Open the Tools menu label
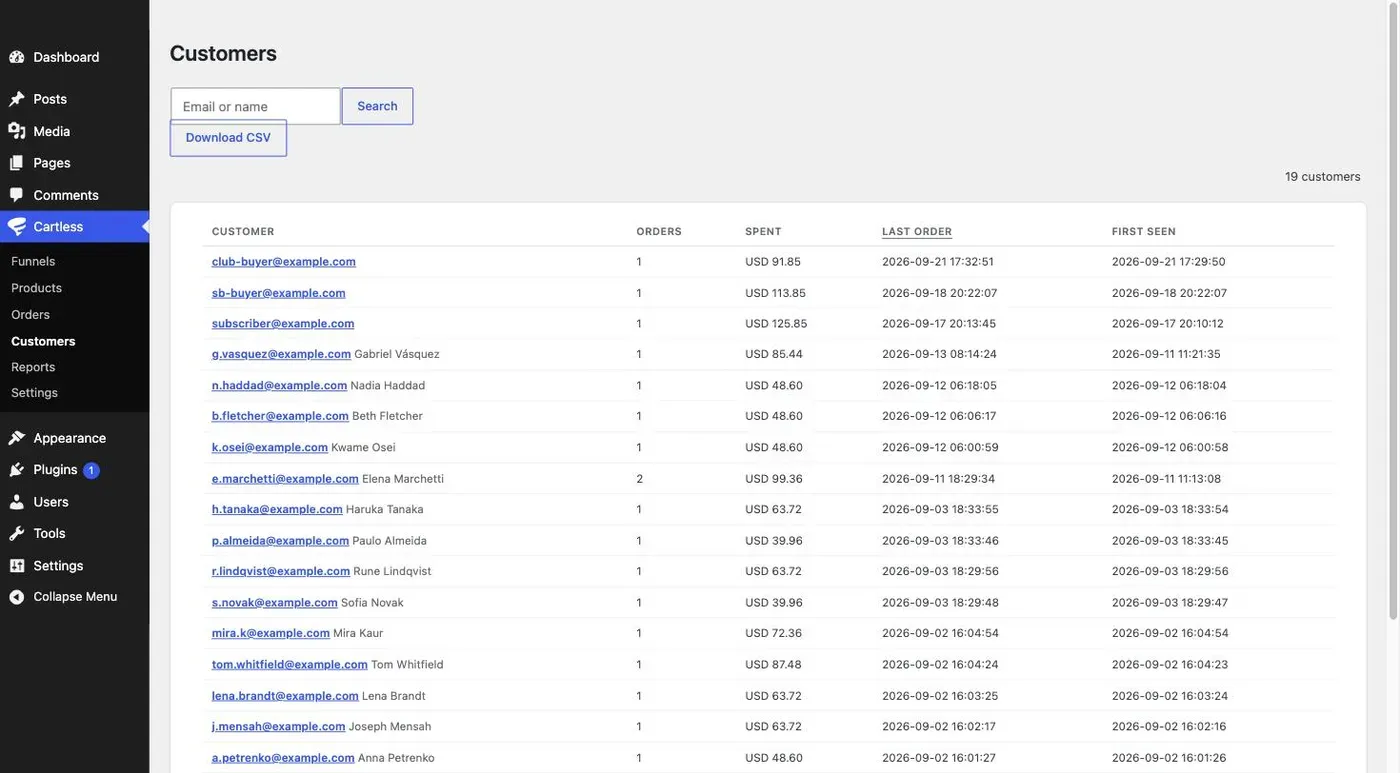 [x=49, y=534]
